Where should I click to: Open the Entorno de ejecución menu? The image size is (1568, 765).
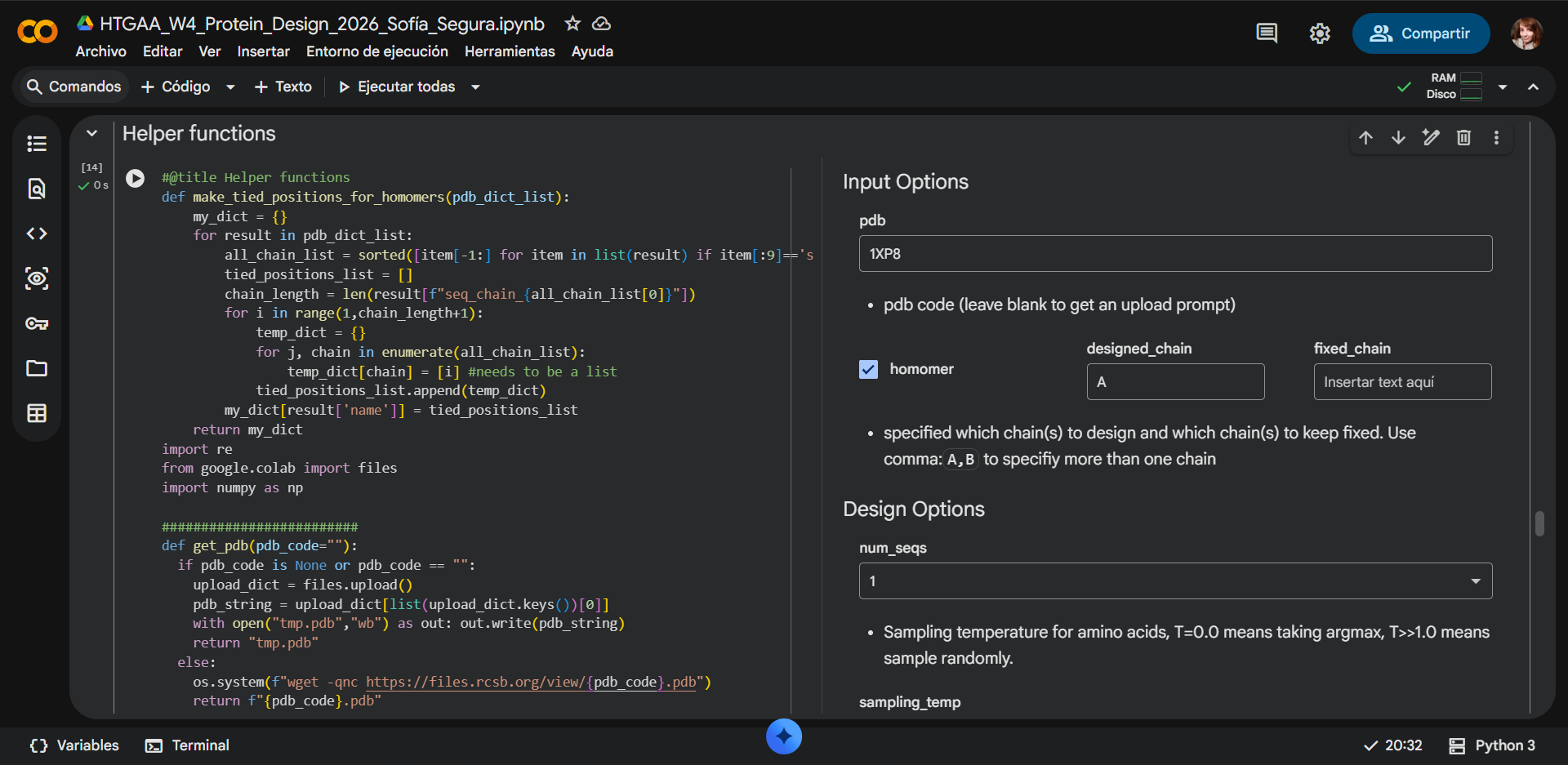point(377,51)
